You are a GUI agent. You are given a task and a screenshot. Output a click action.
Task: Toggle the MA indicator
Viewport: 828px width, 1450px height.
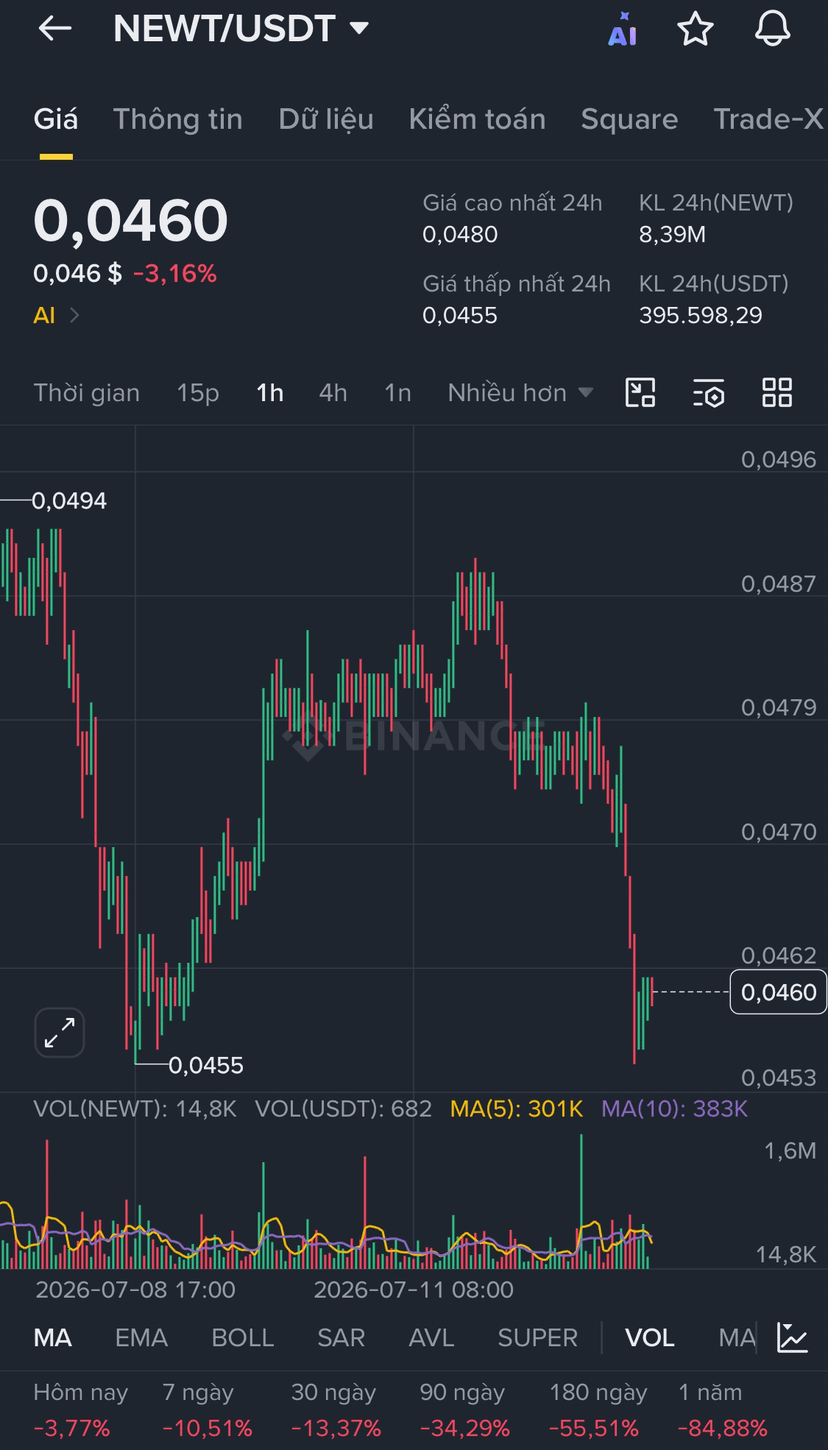tap(53, 1338)
